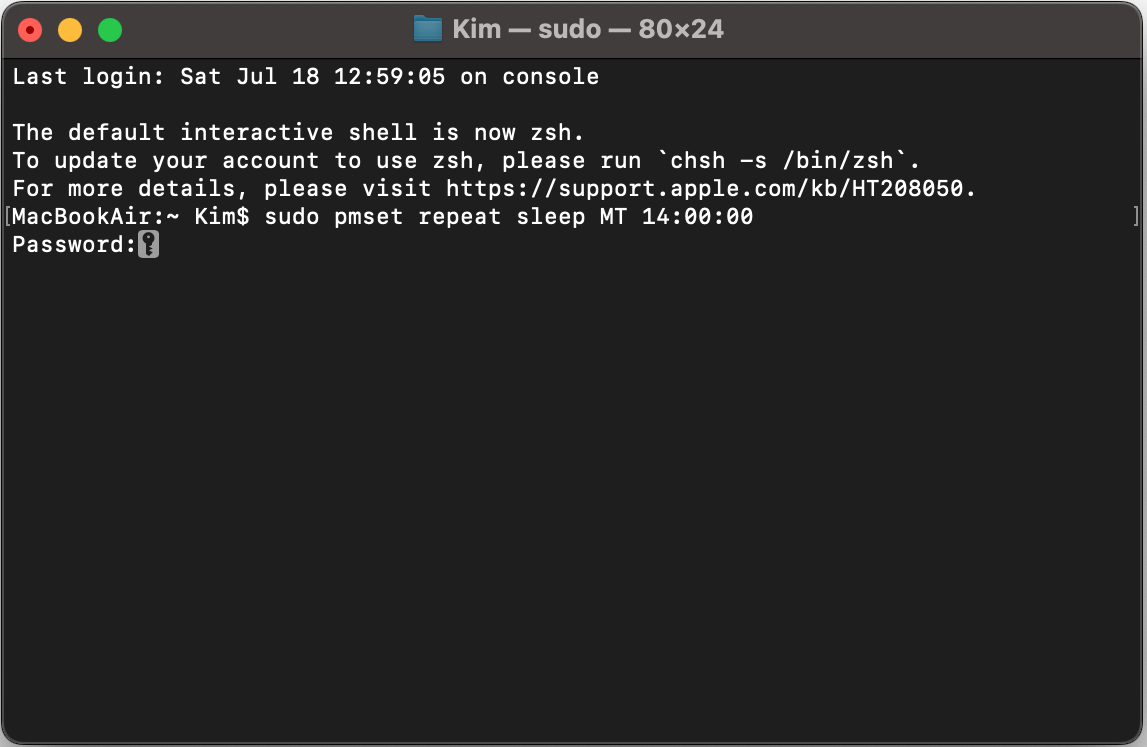Click the word "console" on first line
This screenshot has width=1147, height=747.
tap(551, 76)
